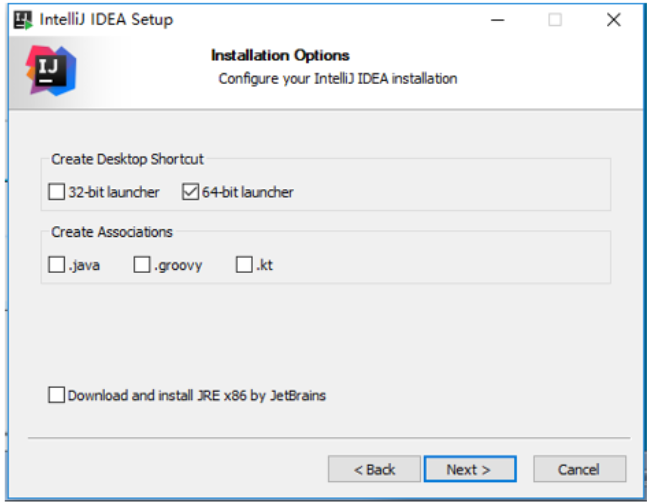Go to the next setup step

point(470,469)
